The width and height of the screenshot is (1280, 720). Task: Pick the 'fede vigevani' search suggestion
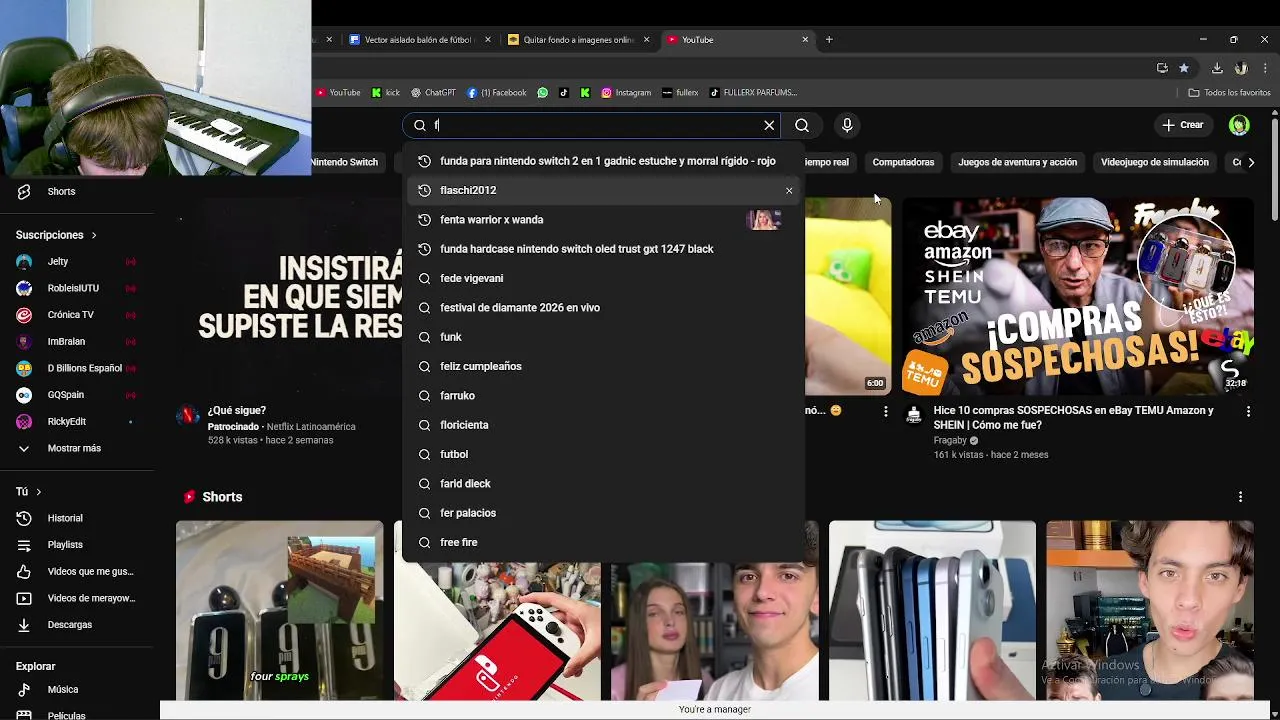pyautogui.click(x=604, y=278)
